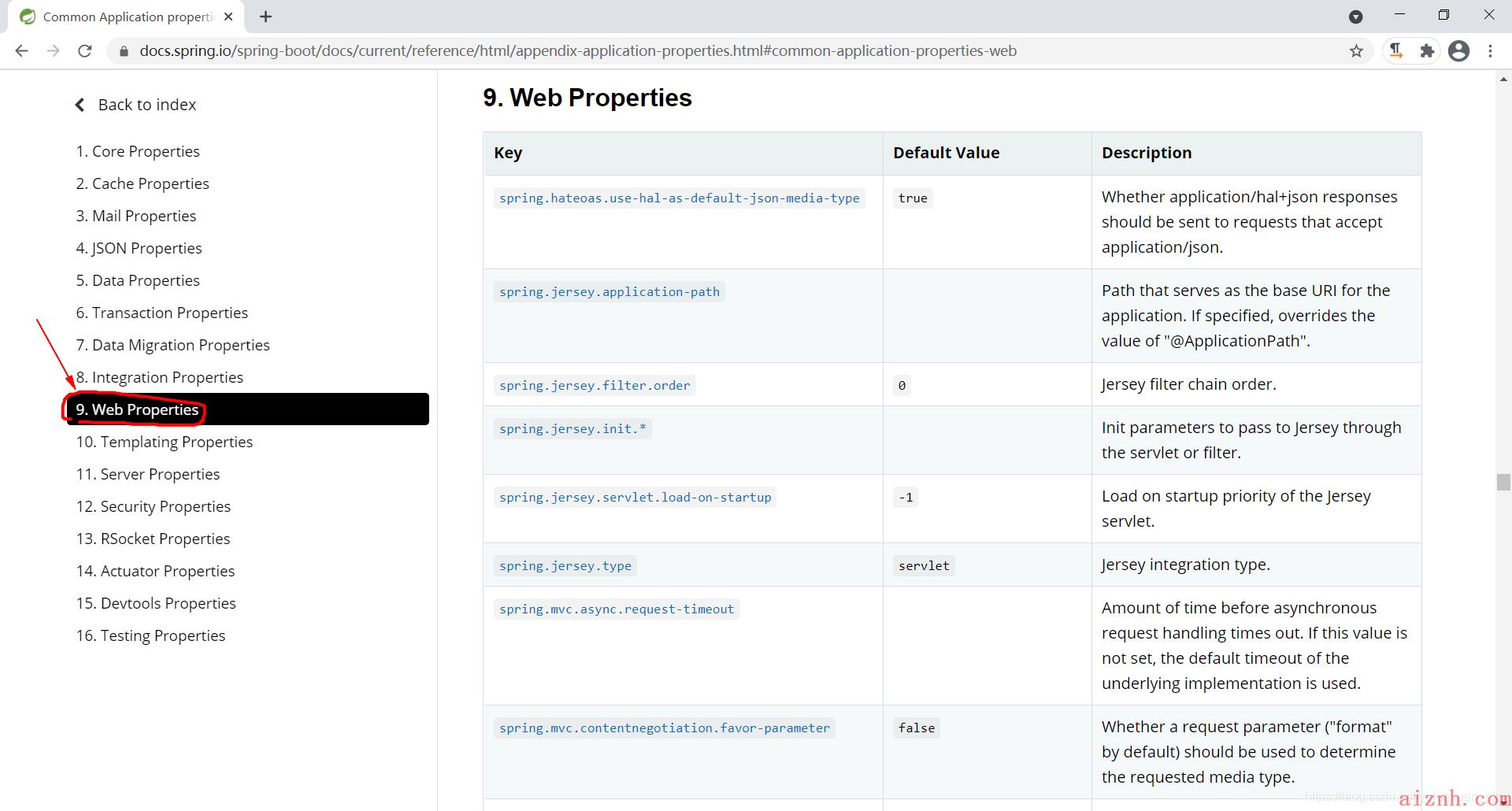Restore down the Chrome window

point(1443,15)
